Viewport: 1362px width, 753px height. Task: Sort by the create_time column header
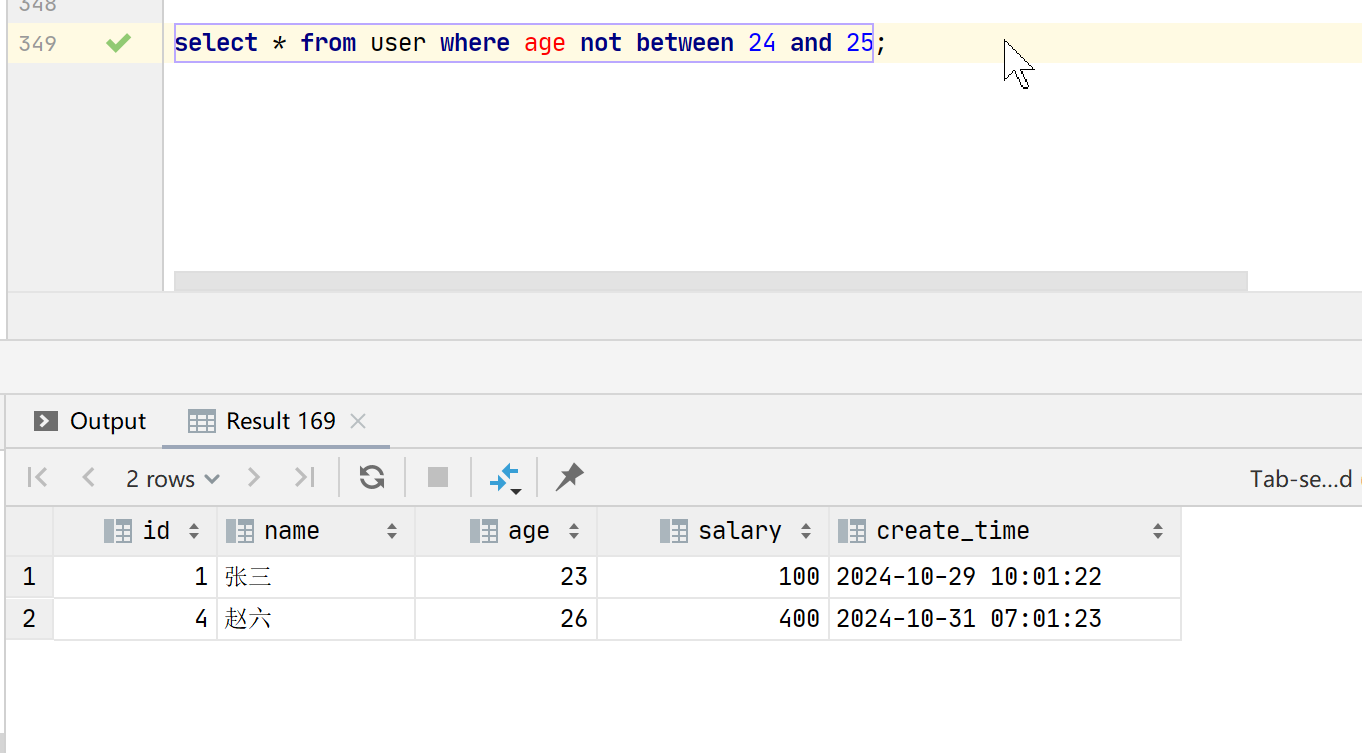[1005, 531]
